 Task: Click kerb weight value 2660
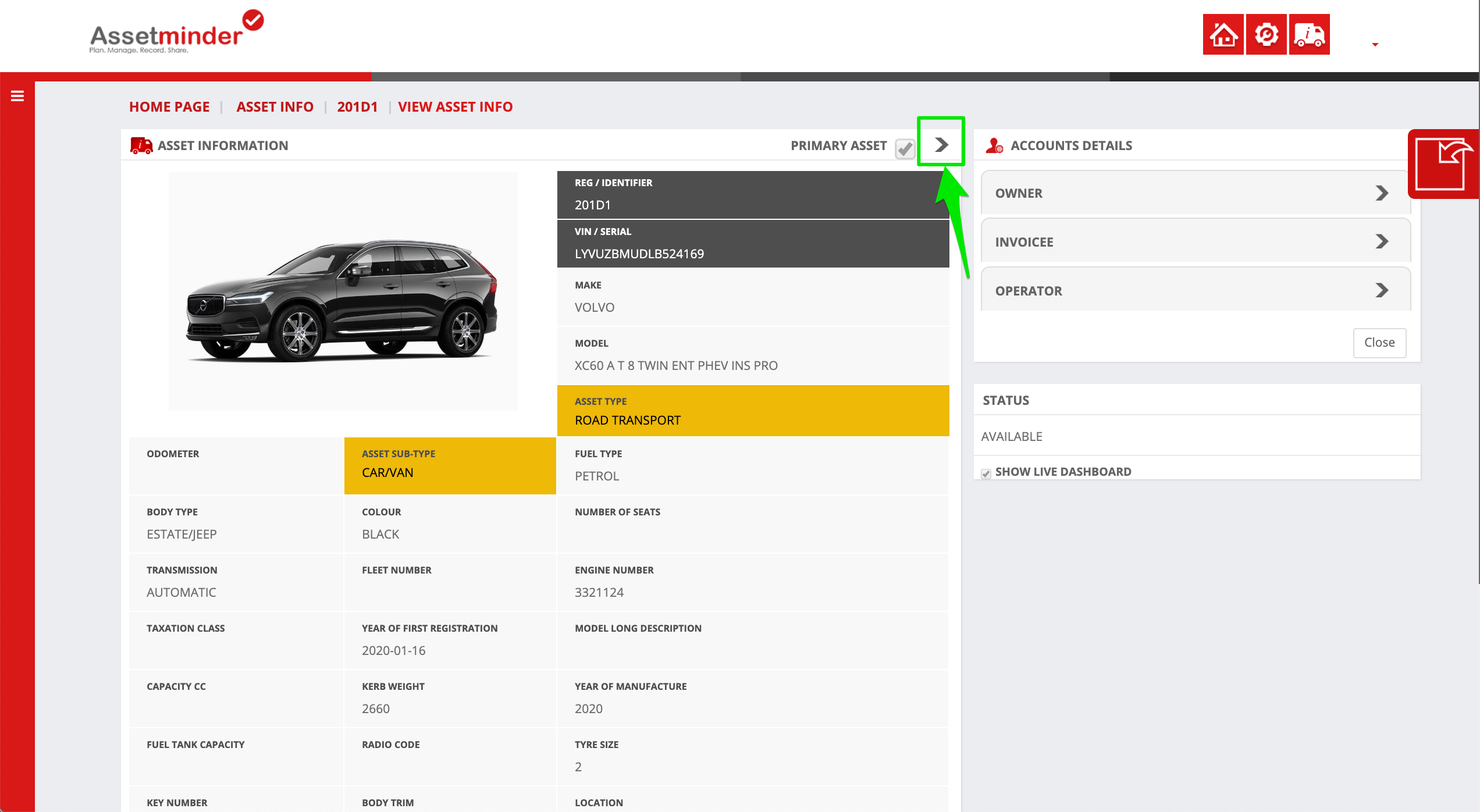coord(376,708)
